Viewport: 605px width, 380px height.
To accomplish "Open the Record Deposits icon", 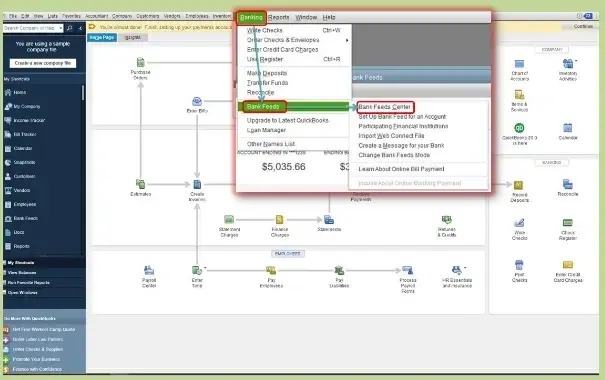I will pyautogui.click(x=519, y=185).
